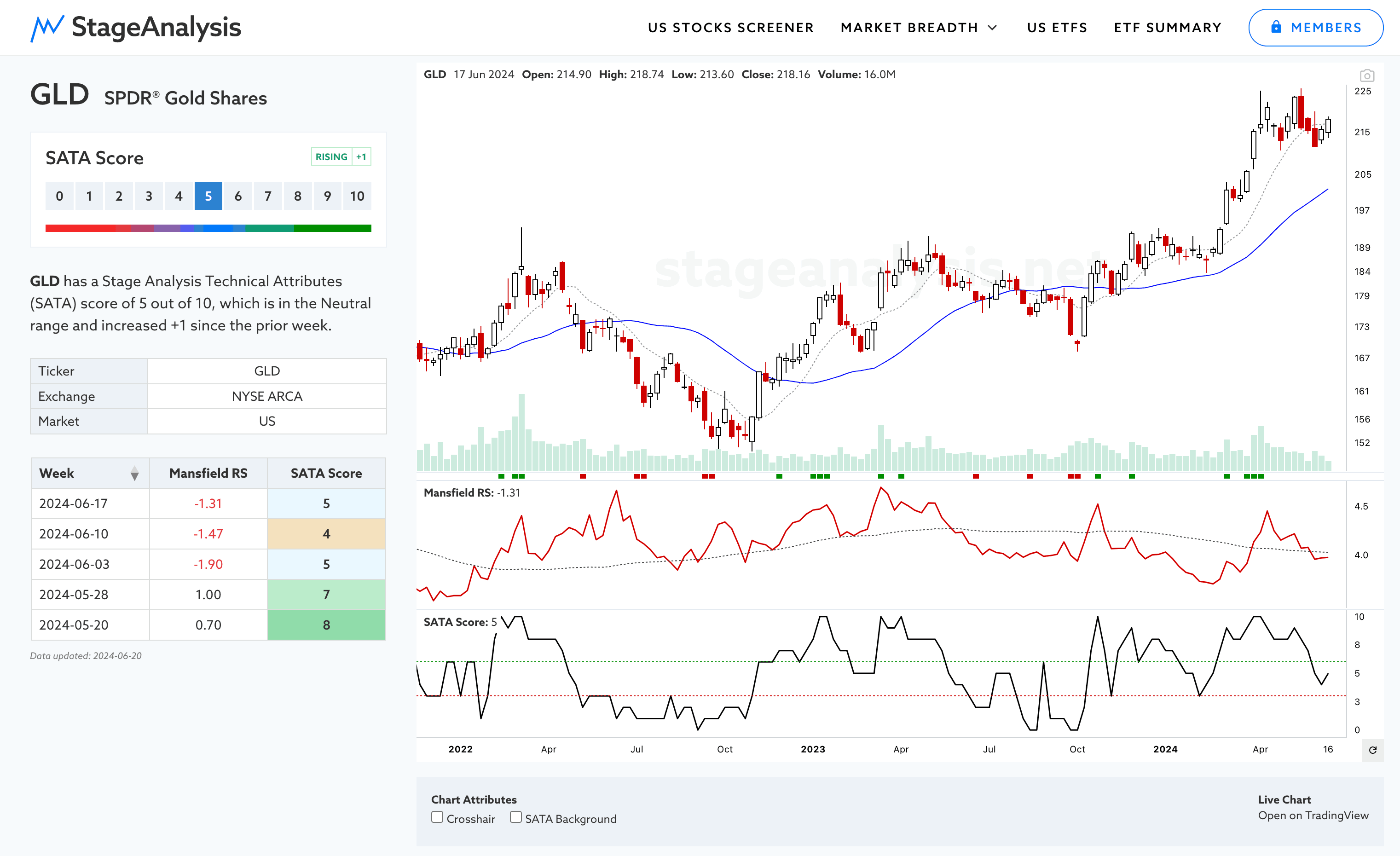Image resolution: width=1400 pixels, height=856 pixels.
Task: Click the lock icon in Members button
Action: tap(1276, 27)
